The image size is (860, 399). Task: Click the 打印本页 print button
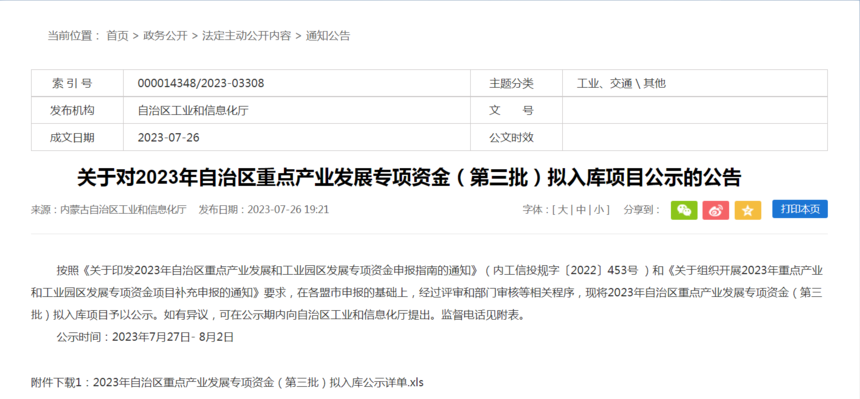click(800, 209)
